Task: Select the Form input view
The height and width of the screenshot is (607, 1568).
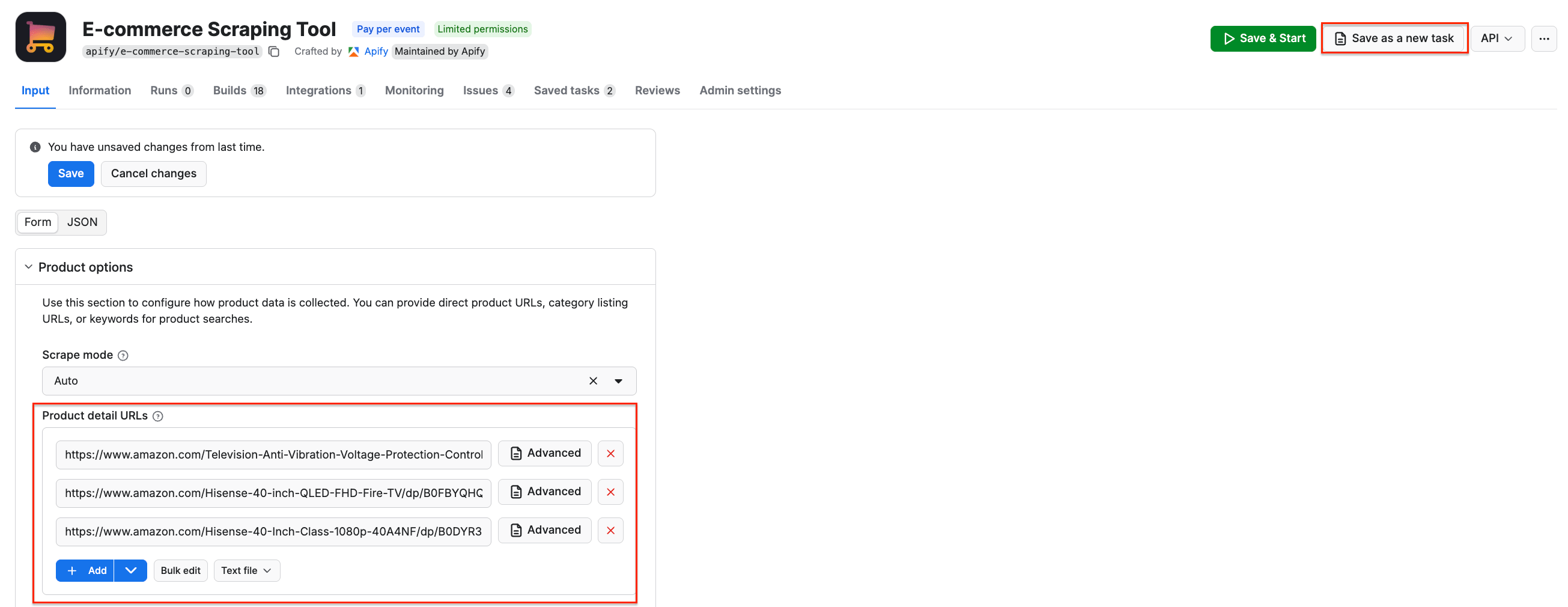Action: 38,223
